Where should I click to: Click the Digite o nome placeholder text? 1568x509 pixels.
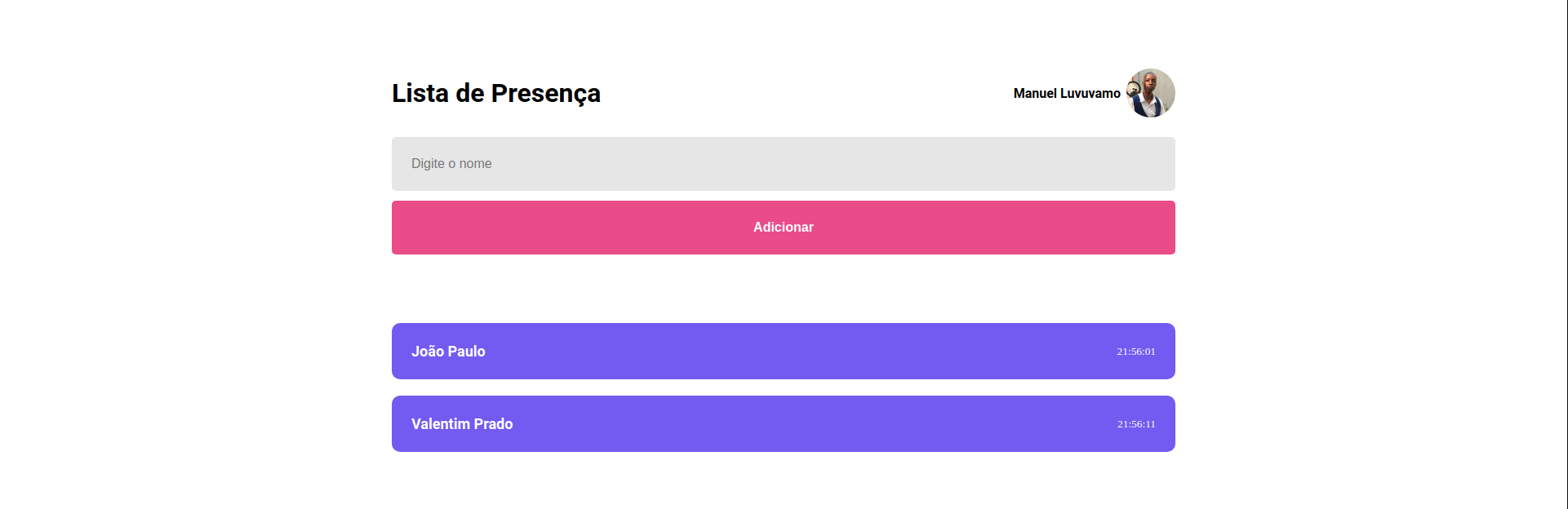pos(451,164)
